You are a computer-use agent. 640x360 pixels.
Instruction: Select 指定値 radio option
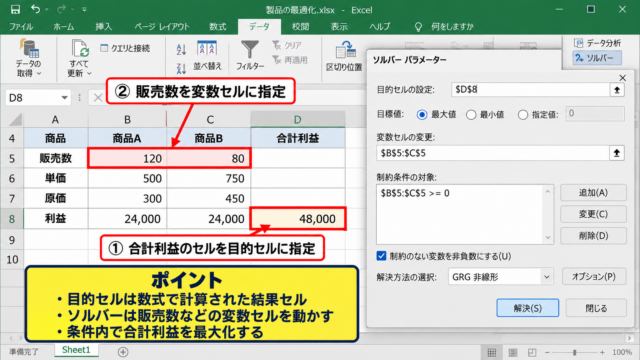(x=522, y=115)
